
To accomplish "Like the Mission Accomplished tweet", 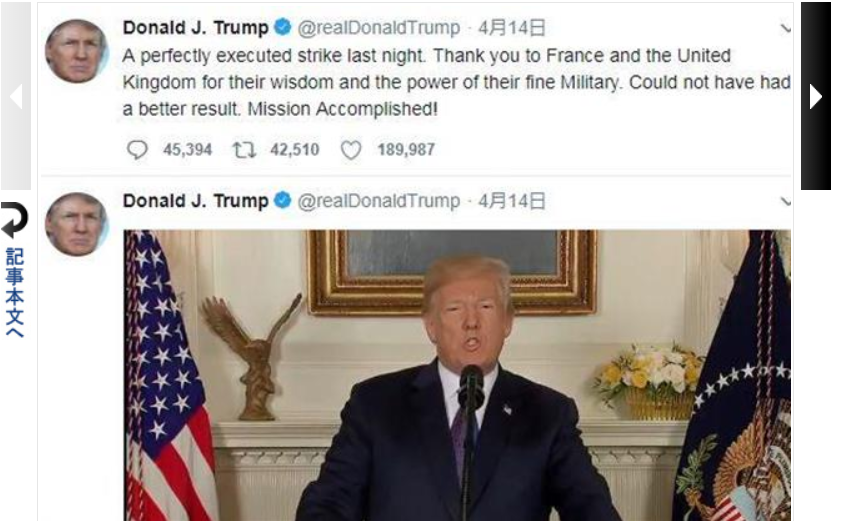I will pyautogui.click(x=351, y=150).
